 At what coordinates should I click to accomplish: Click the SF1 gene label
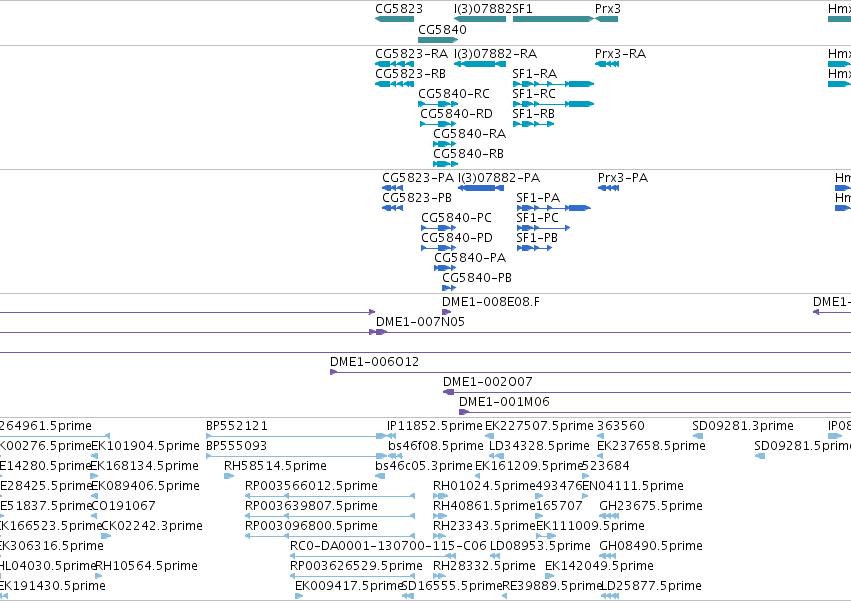pos(523,9)
